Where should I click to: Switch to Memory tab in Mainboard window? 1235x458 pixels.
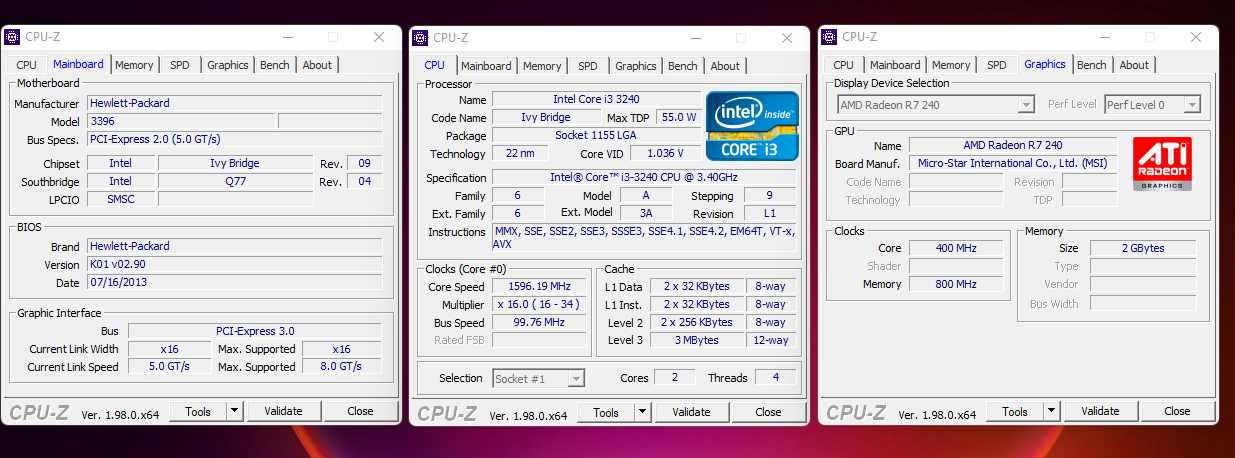[x=134, y=65]
